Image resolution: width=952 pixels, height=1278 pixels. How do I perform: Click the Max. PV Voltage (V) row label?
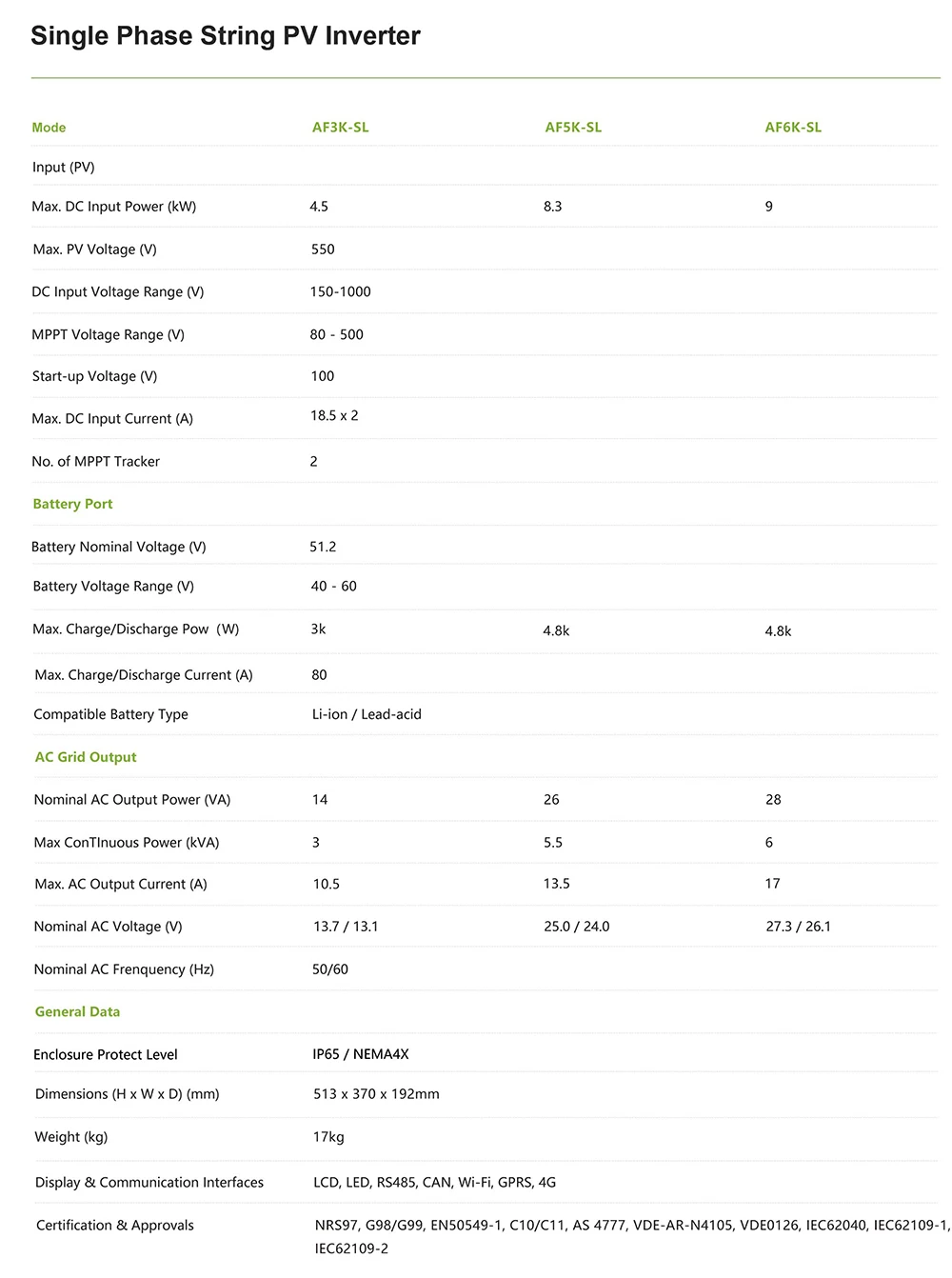click(x=94, y=250)
